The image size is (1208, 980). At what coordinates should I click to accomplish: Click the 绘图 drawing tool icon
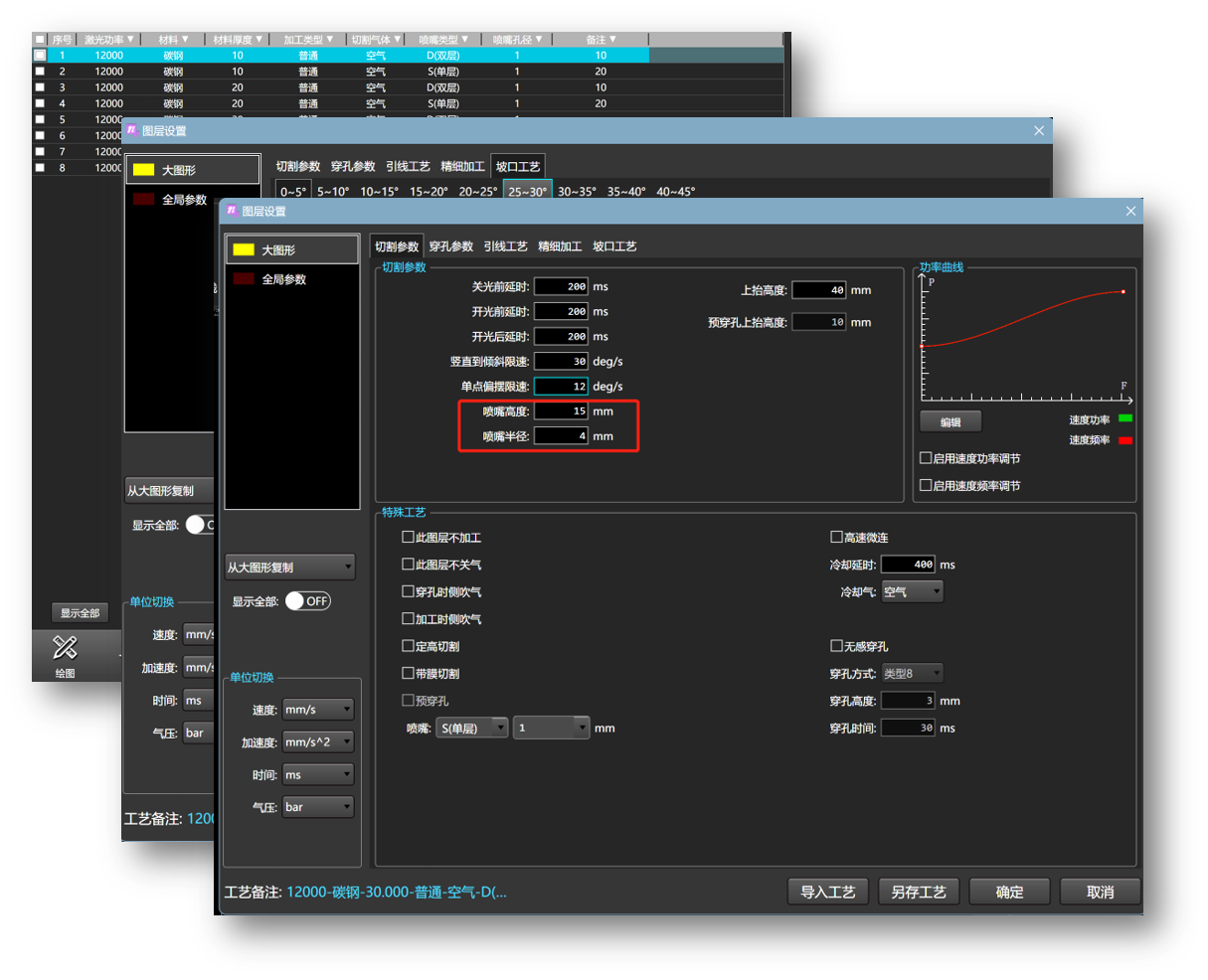[65, 648]
